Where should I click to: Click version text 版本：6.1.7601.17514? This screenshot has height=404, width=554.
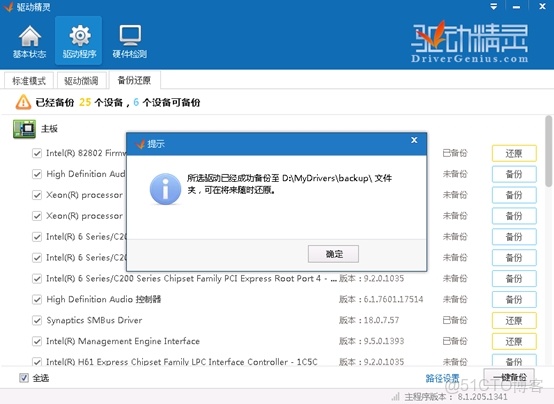pyautogui.click(x=381, y=299)
